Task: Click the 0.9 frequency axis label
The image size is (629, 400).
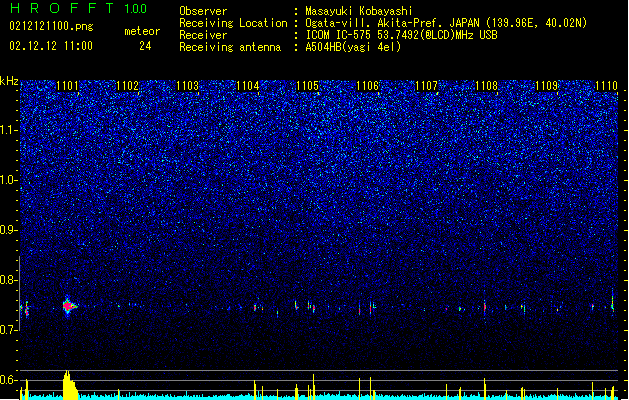Action: point(9,230)
